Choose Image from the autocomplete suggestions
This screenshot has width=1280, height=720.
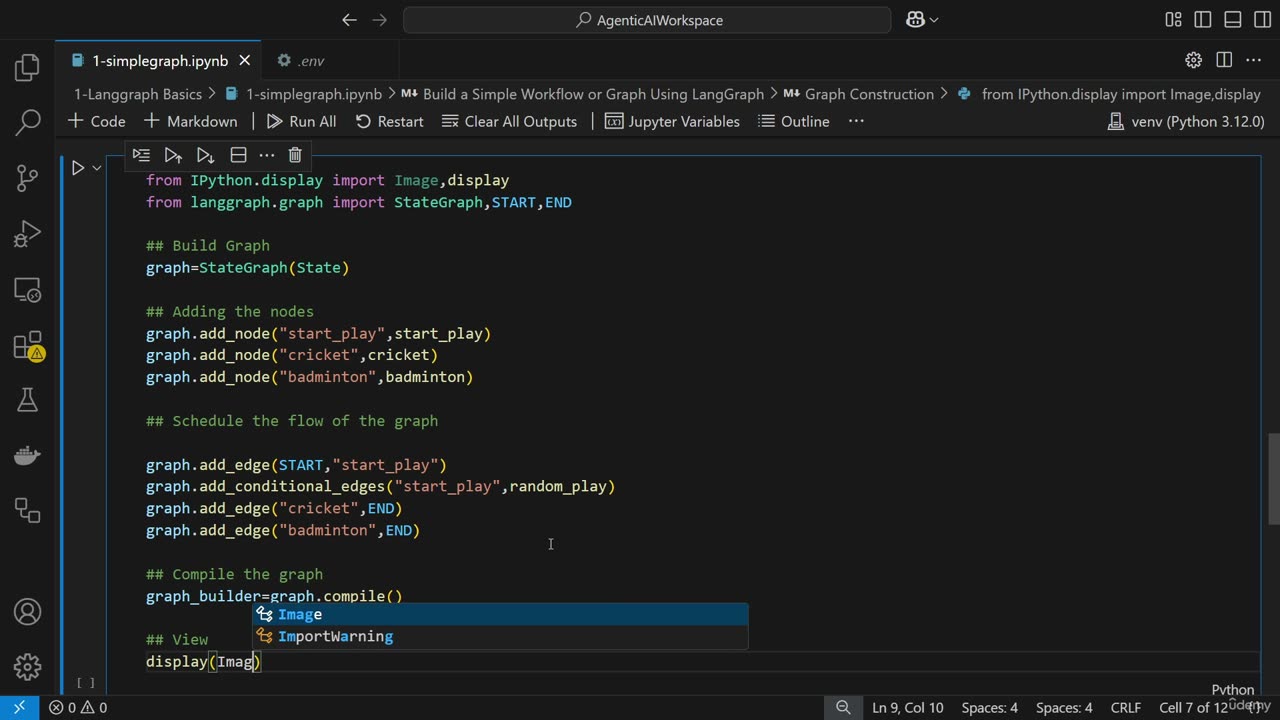pos(300,614)
